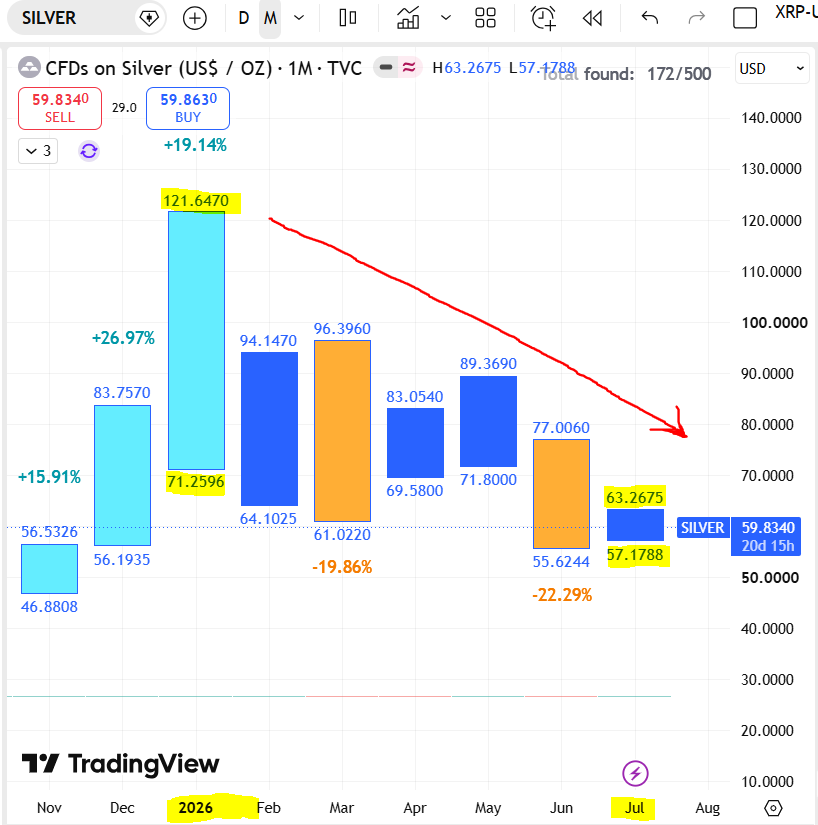Switch to the D daily interval

pos(243,18)
